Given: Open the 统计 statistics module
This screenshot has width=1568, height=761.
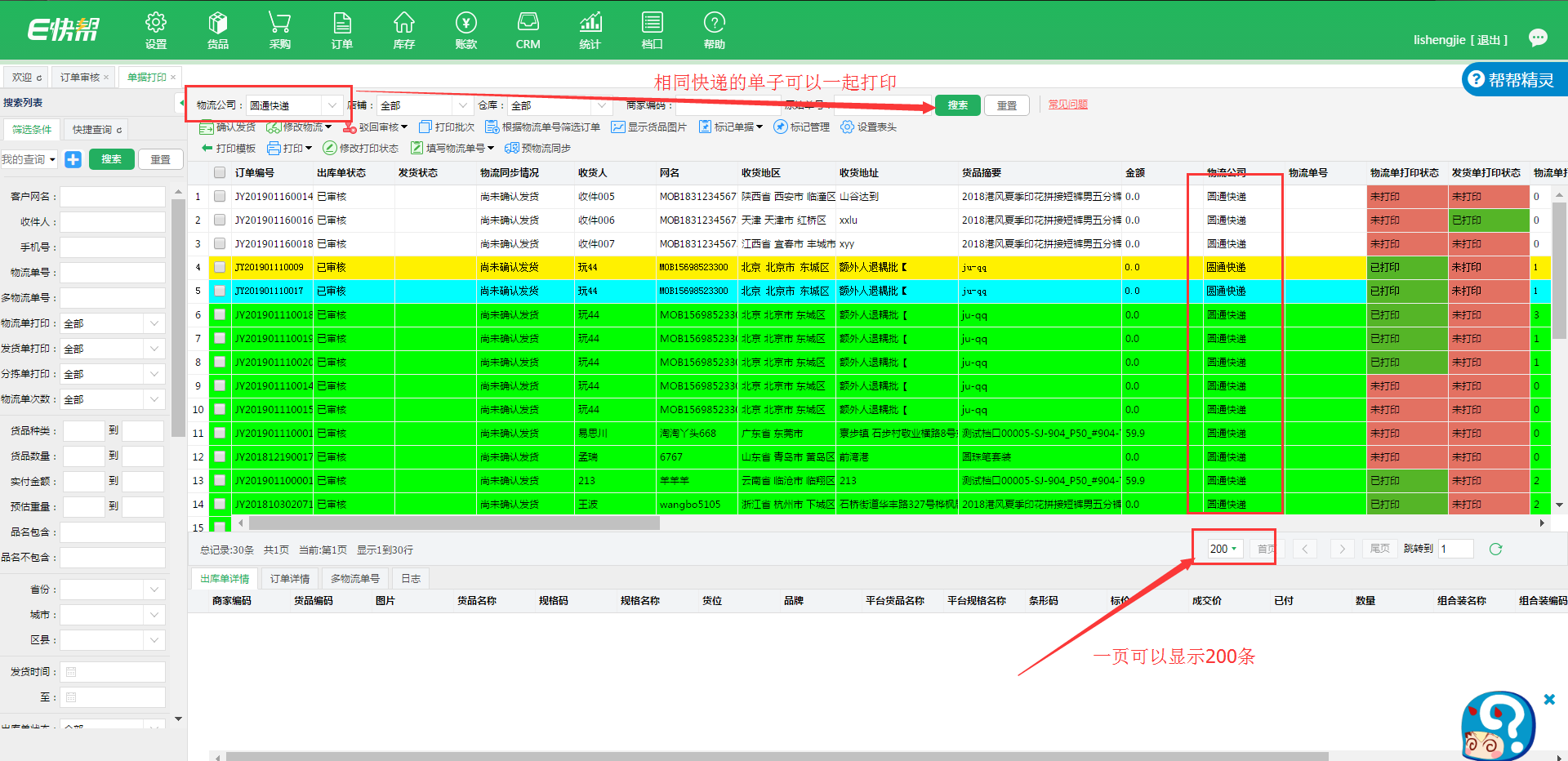Looking at the screenshot, I should (590, 31).
